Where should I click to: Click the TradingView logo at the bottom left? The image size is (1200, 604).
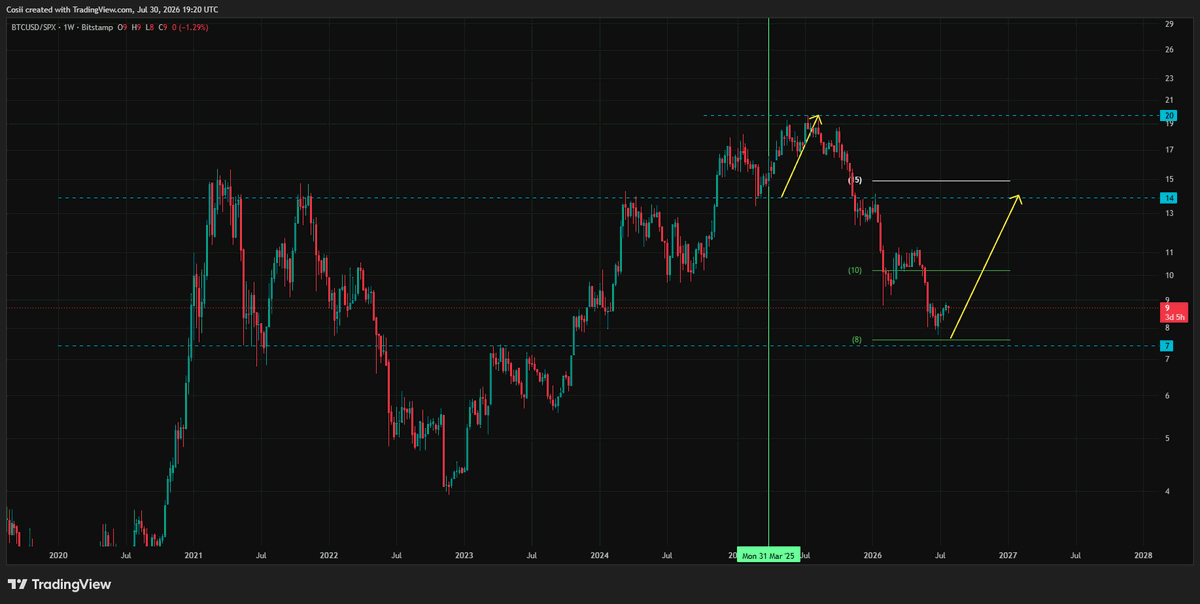[x=60, y=585]
